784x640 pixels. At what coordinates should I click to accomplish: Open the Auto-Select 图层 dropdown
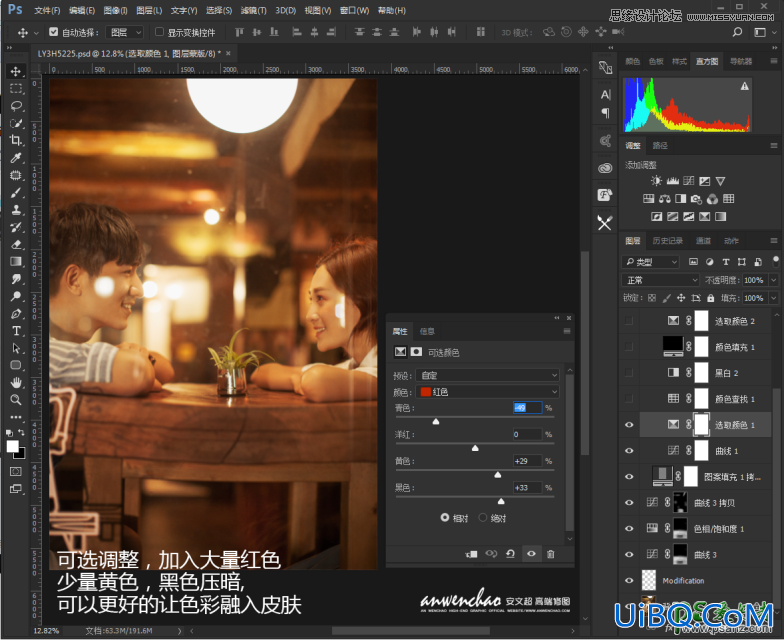point(126,32)
